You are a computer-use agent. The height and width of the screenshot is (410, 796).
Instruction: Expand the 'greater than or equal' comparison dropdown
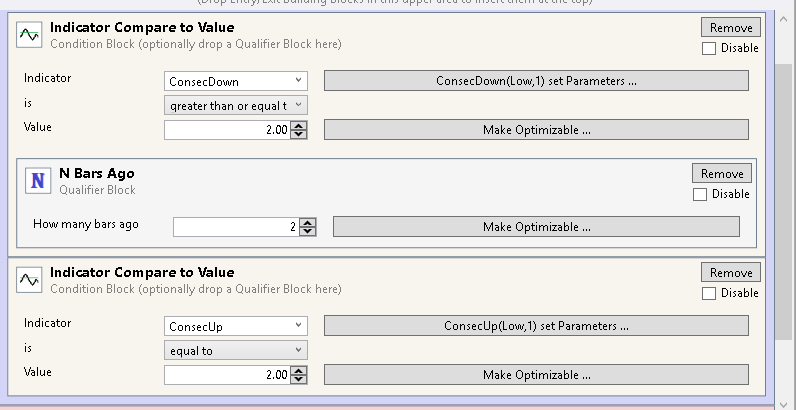pos(236,105)
